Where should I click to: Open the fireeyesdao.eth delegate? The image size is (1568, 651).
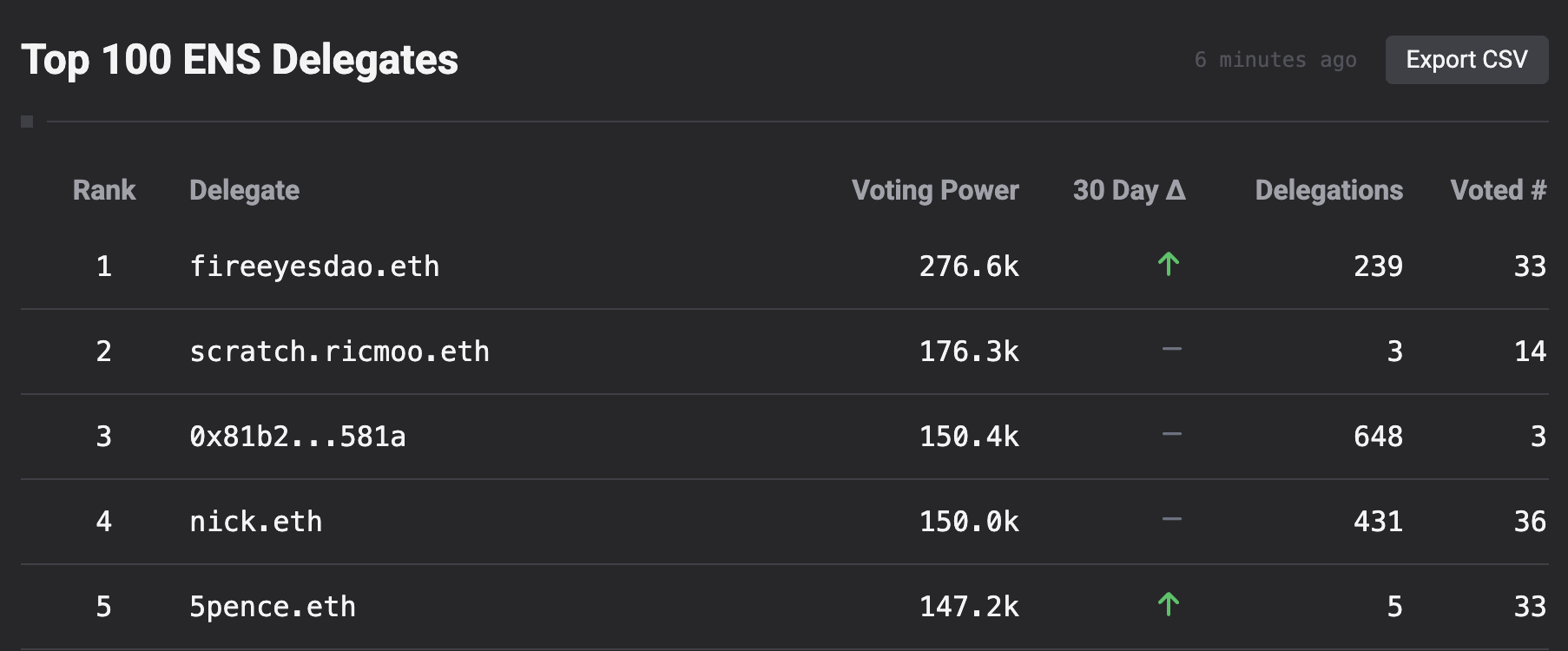click(x=314, y=266)
